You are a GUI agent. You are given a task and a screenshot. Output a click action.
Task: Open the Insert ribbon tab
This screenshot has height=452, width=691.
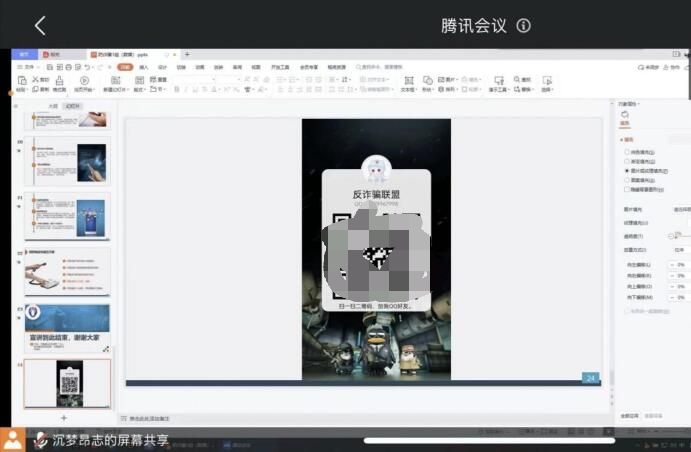click(144, 67)
